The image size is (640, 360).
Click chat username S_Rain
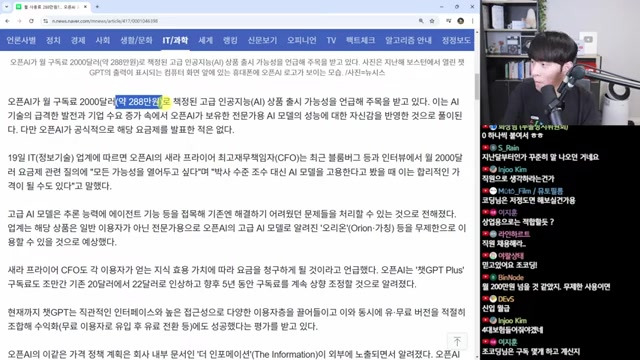coord(509,148)
